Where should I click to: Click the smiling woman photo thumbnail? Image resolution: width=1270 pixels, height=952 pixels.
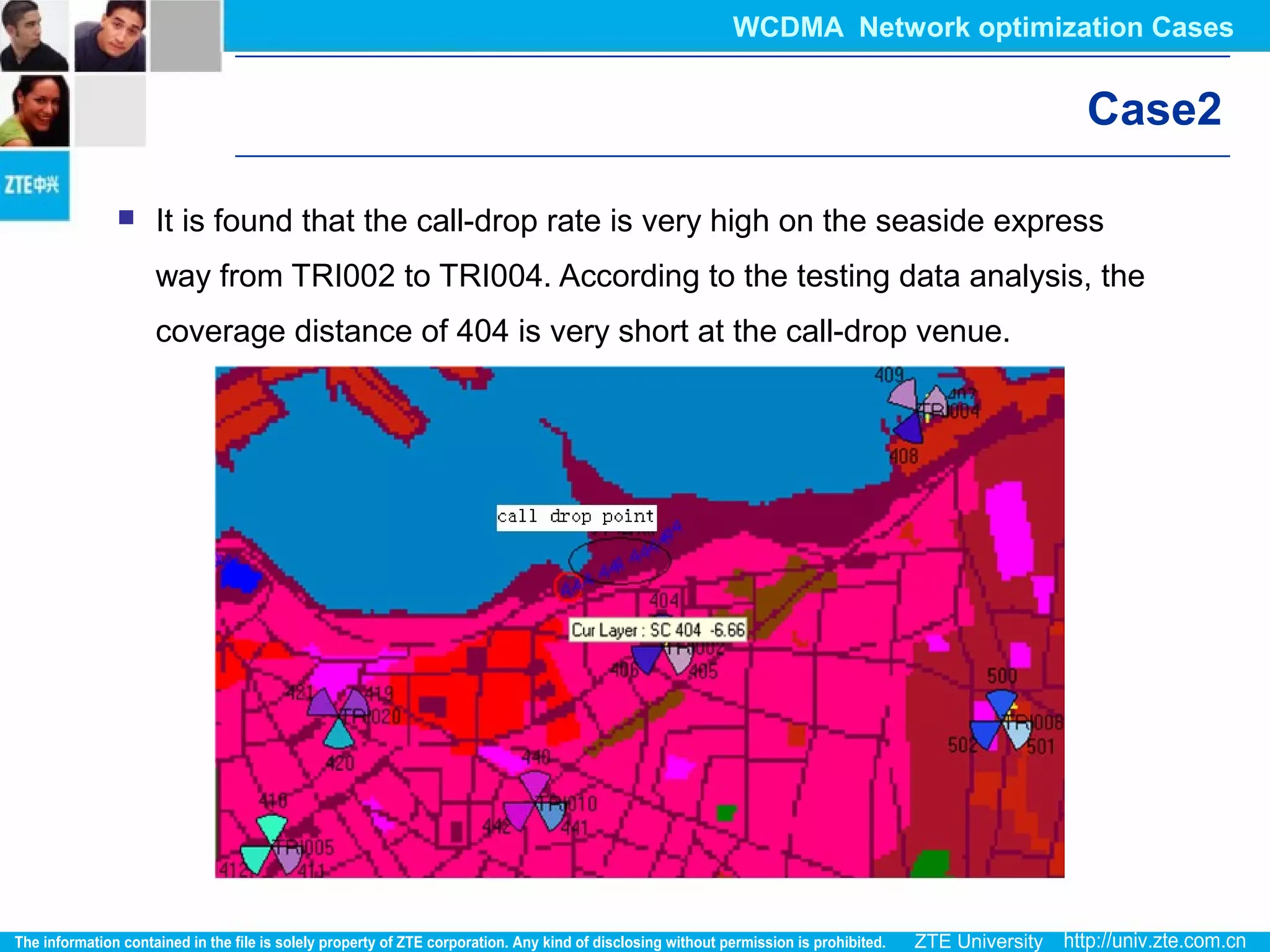pos(35,111)
